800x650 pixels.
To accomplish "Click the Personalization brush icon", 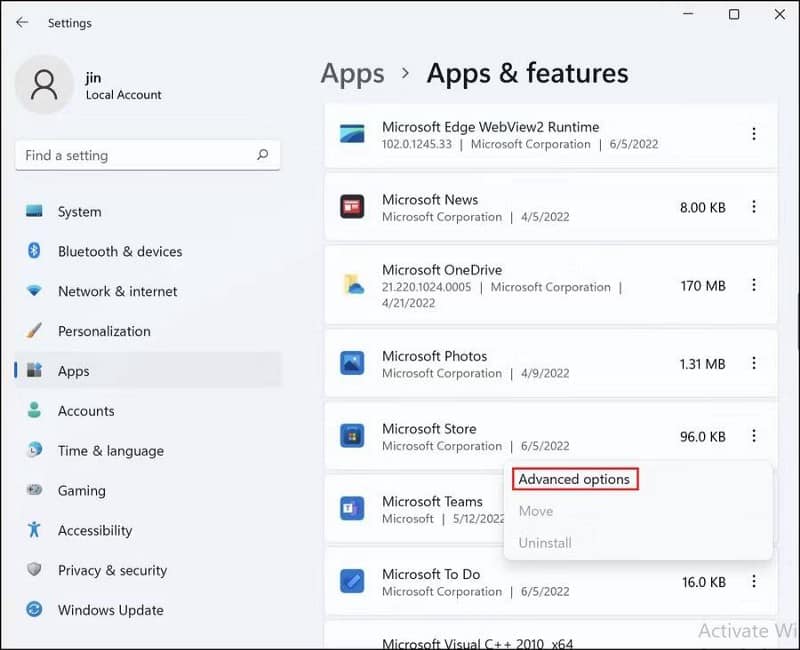I will [34, 331].
